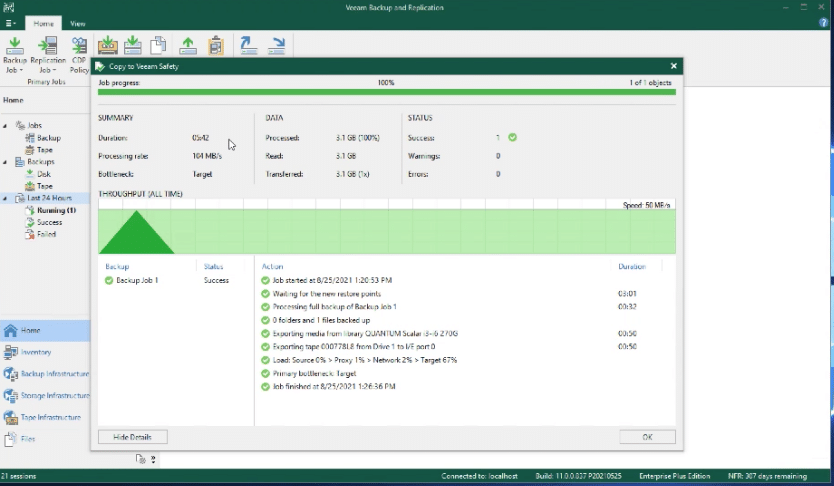Open the Storage Infrastructure view

tap(45, 396)
